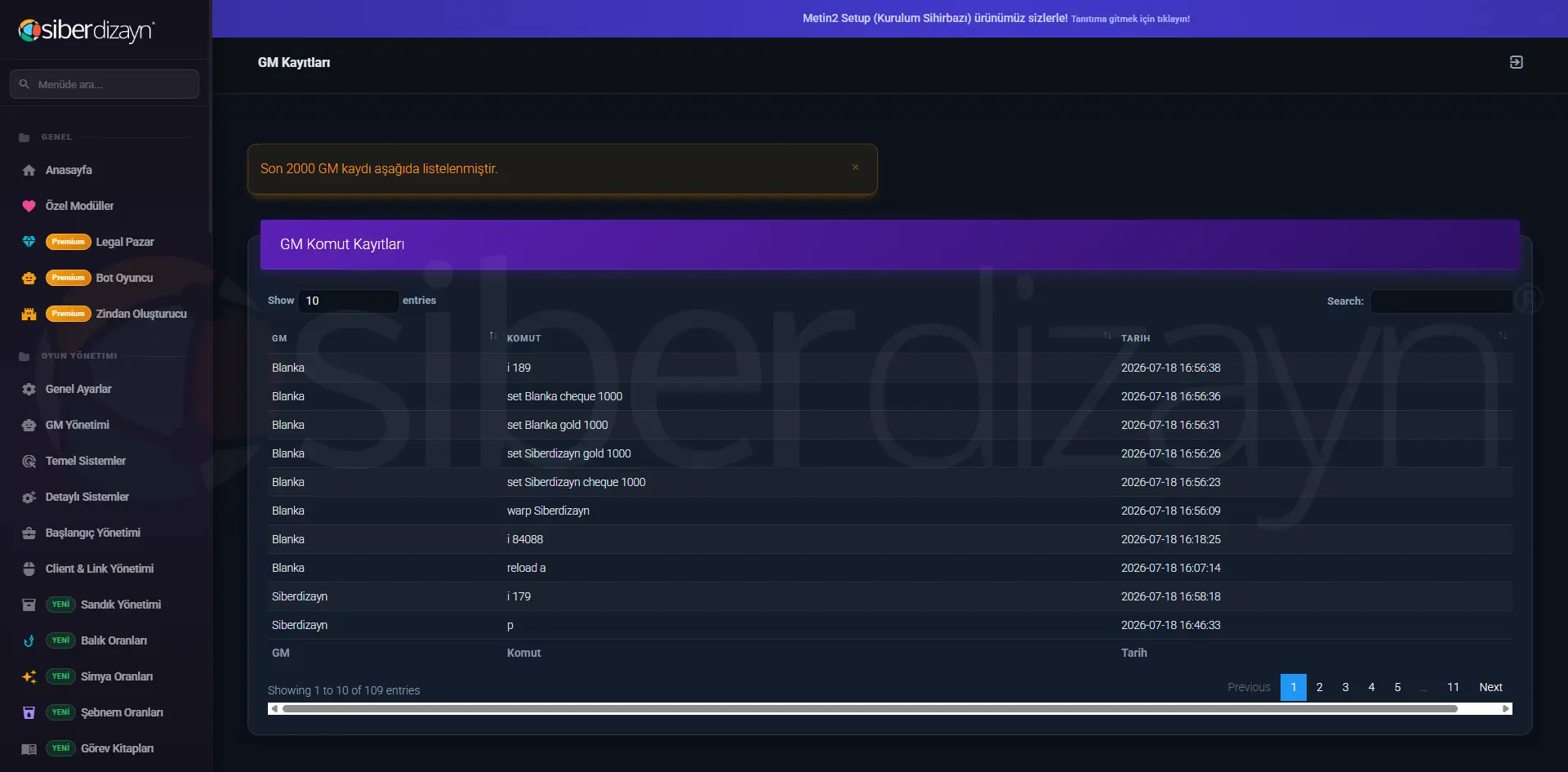
Task: Click current page 1 button
Action: click(x=1294, y=687)
